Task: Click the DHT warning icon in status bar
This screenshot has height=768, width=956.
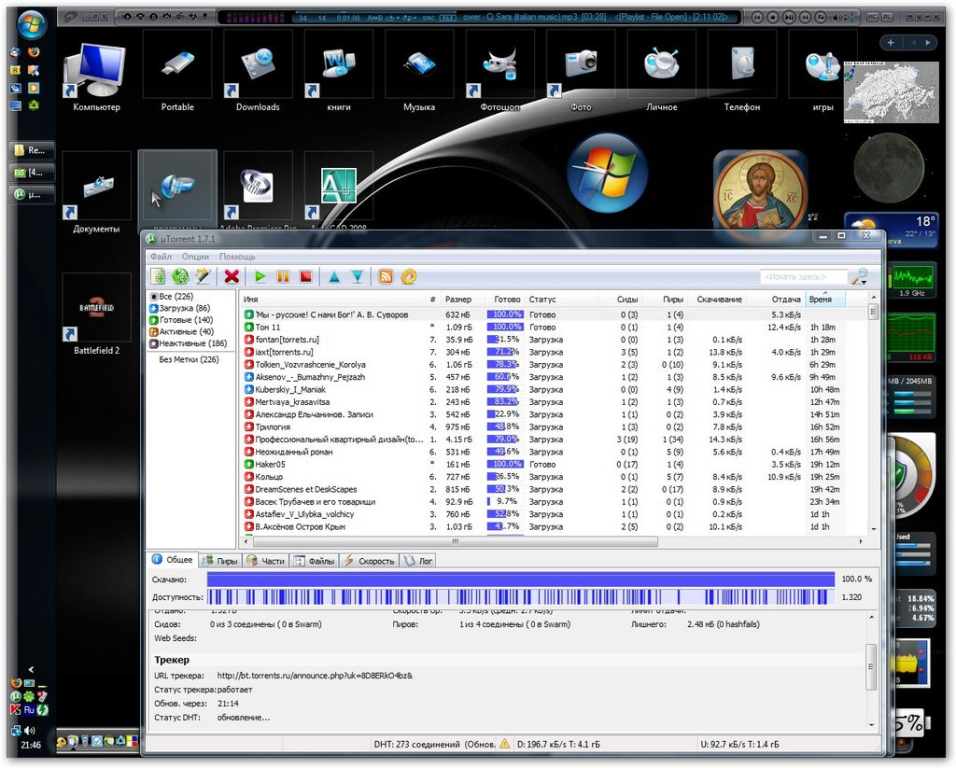Action: click(x=505, y=744)
